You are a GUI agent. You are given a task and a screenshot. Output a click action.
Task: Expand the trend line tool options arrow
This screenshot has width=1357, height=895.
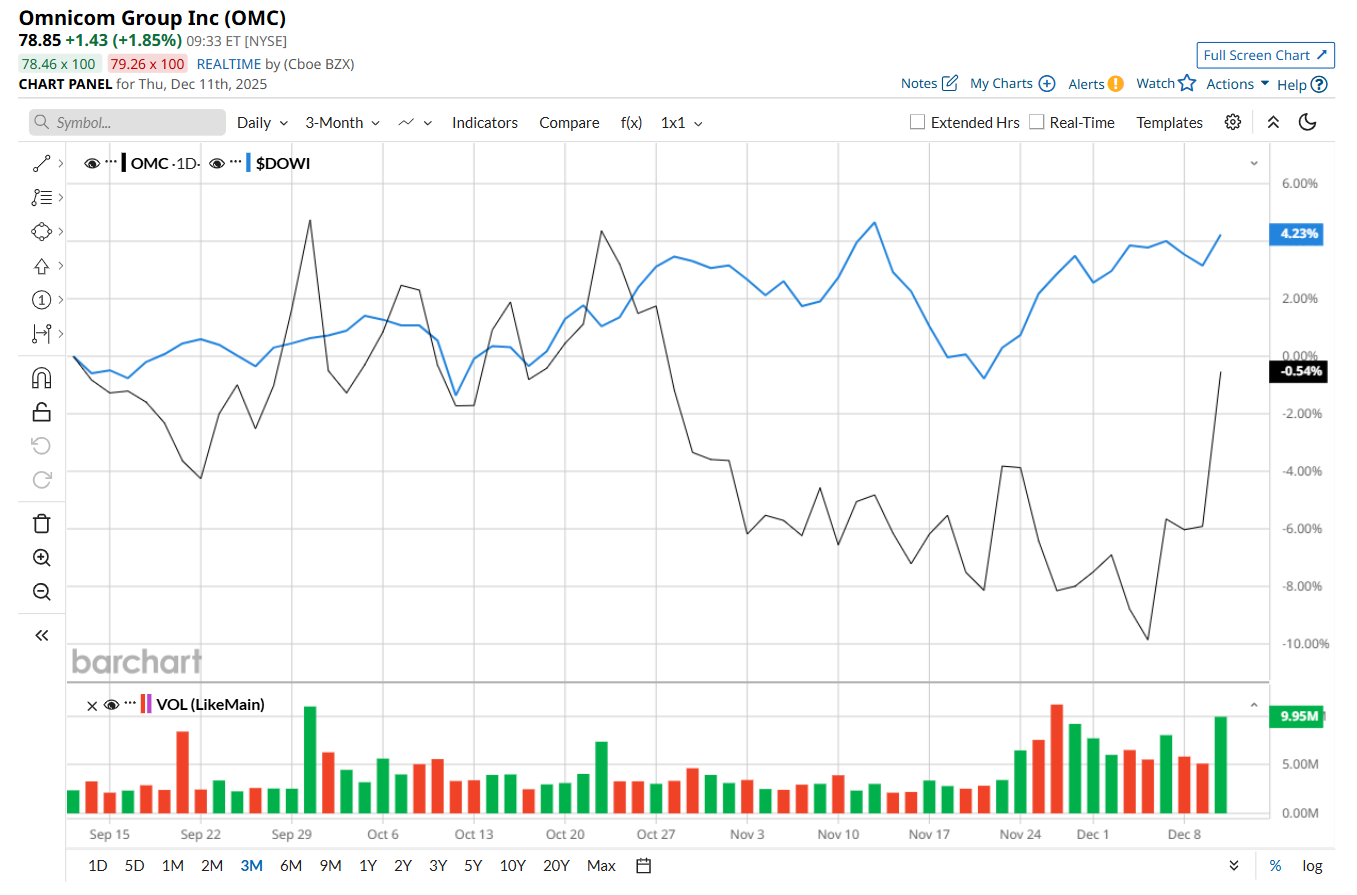(x=61, y=163)
